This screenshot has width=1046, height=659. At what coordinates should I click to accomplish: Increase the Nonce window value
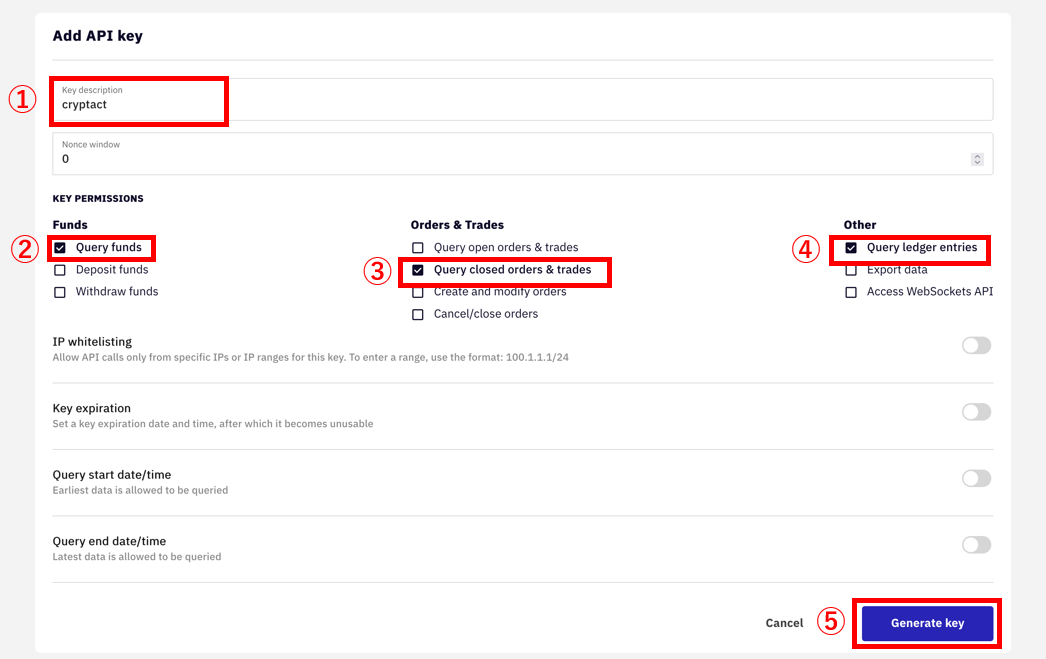coord(977,155)
